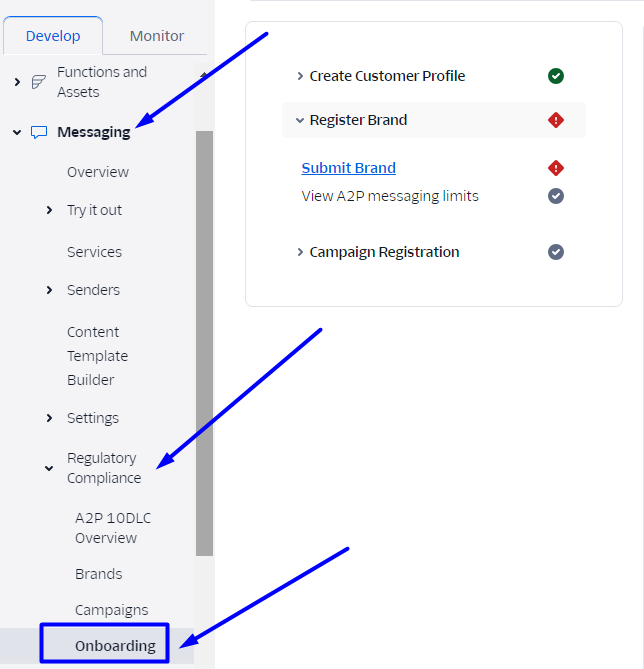Click gray check icon beside Campaign Registration
644x669 pixels.
pos(556,252)
